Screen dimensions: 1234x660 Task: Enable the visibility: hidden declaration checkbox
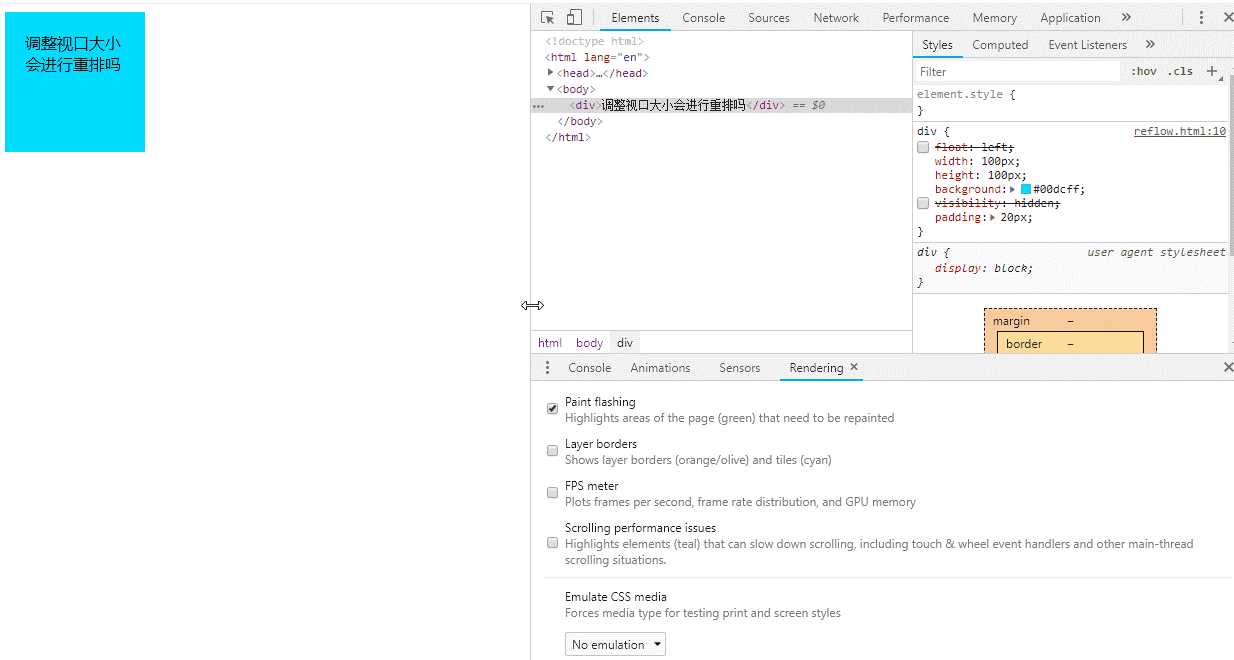(923, 203)
